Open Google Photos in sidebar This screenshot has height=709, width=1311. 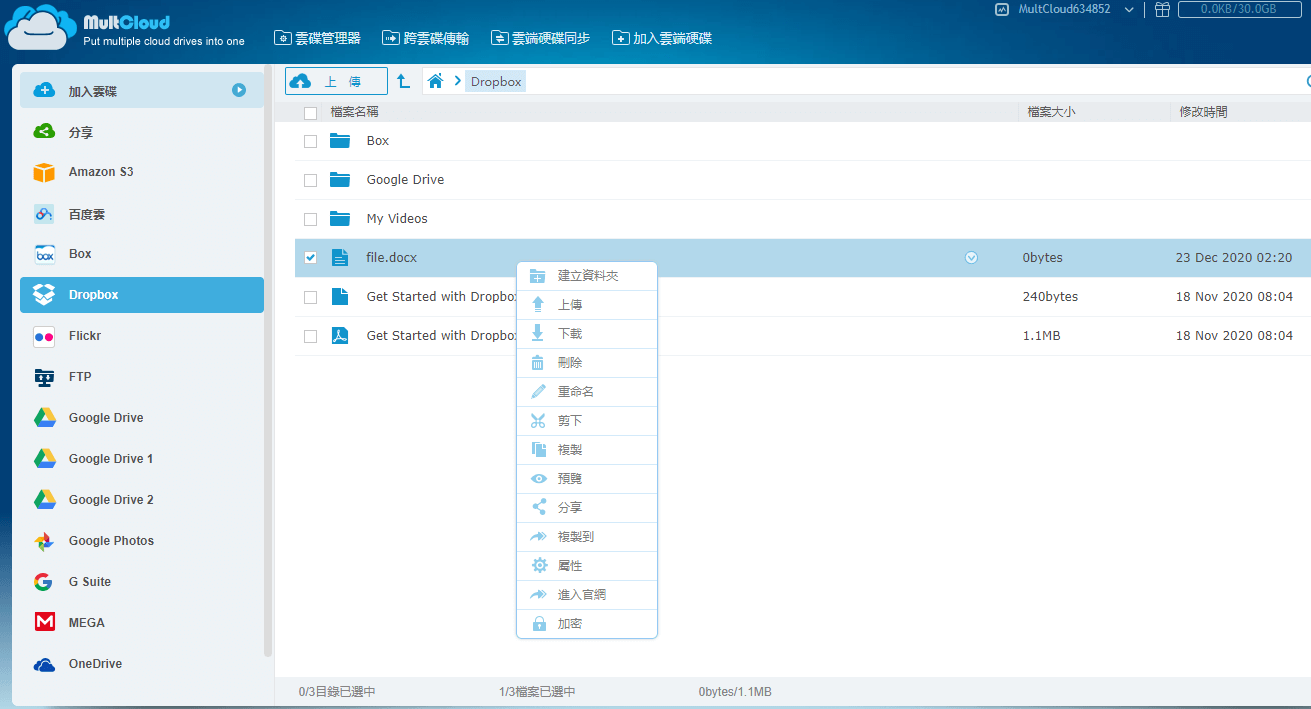pos(142,541)
